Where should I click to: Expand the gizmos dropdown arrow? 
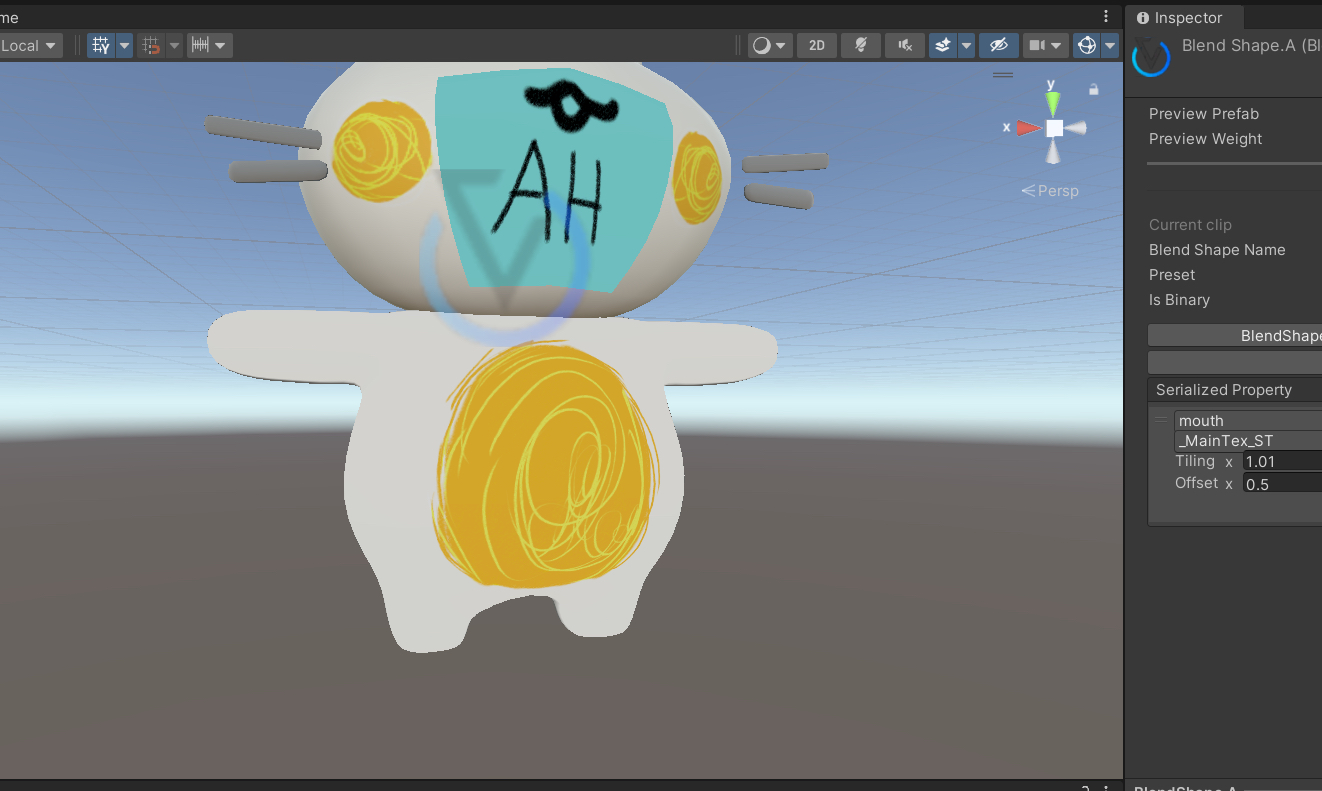pyautogui.click(x=1110, y=45)
